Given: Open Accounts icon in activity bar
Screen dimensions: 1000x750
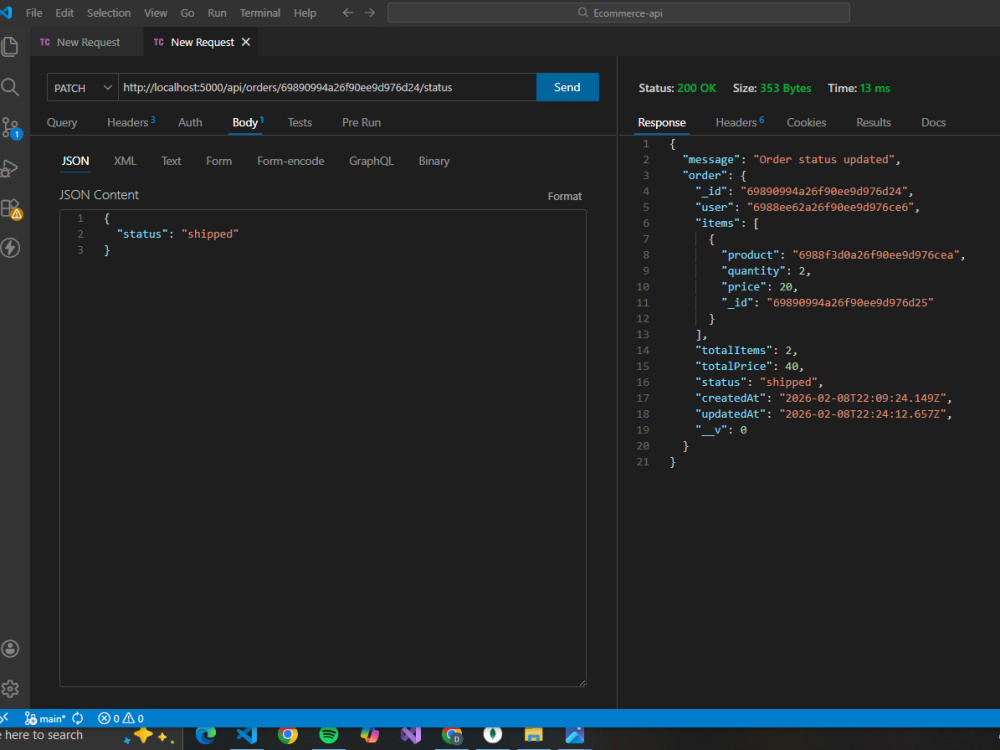Looking at the screenshot, I should [10, 649].
